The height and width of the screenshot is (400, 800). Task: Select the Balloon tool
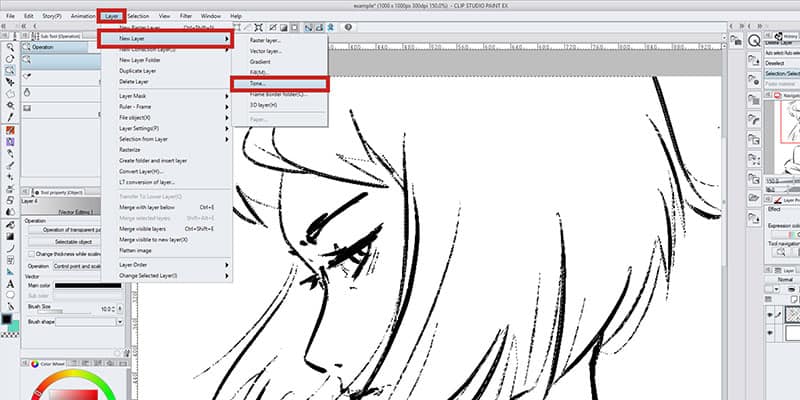coord(10,295)
